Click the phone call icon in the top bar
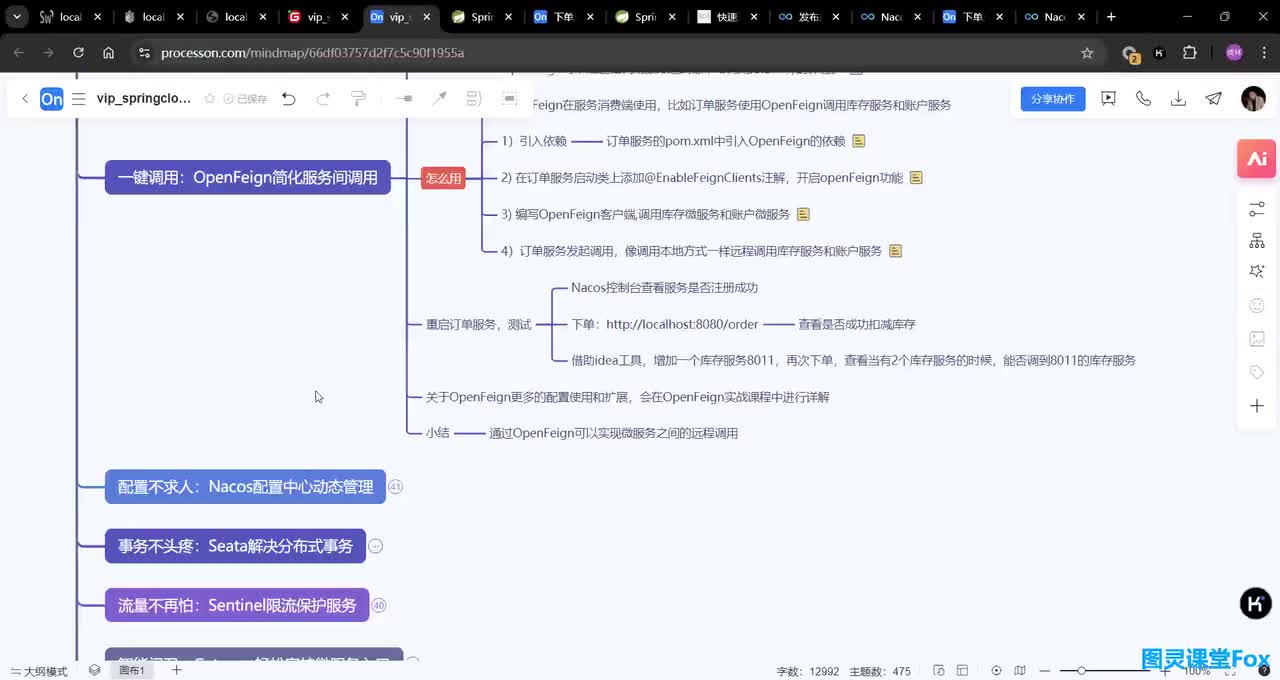This screenshot has height=680, width=1280. [1143, 98]
